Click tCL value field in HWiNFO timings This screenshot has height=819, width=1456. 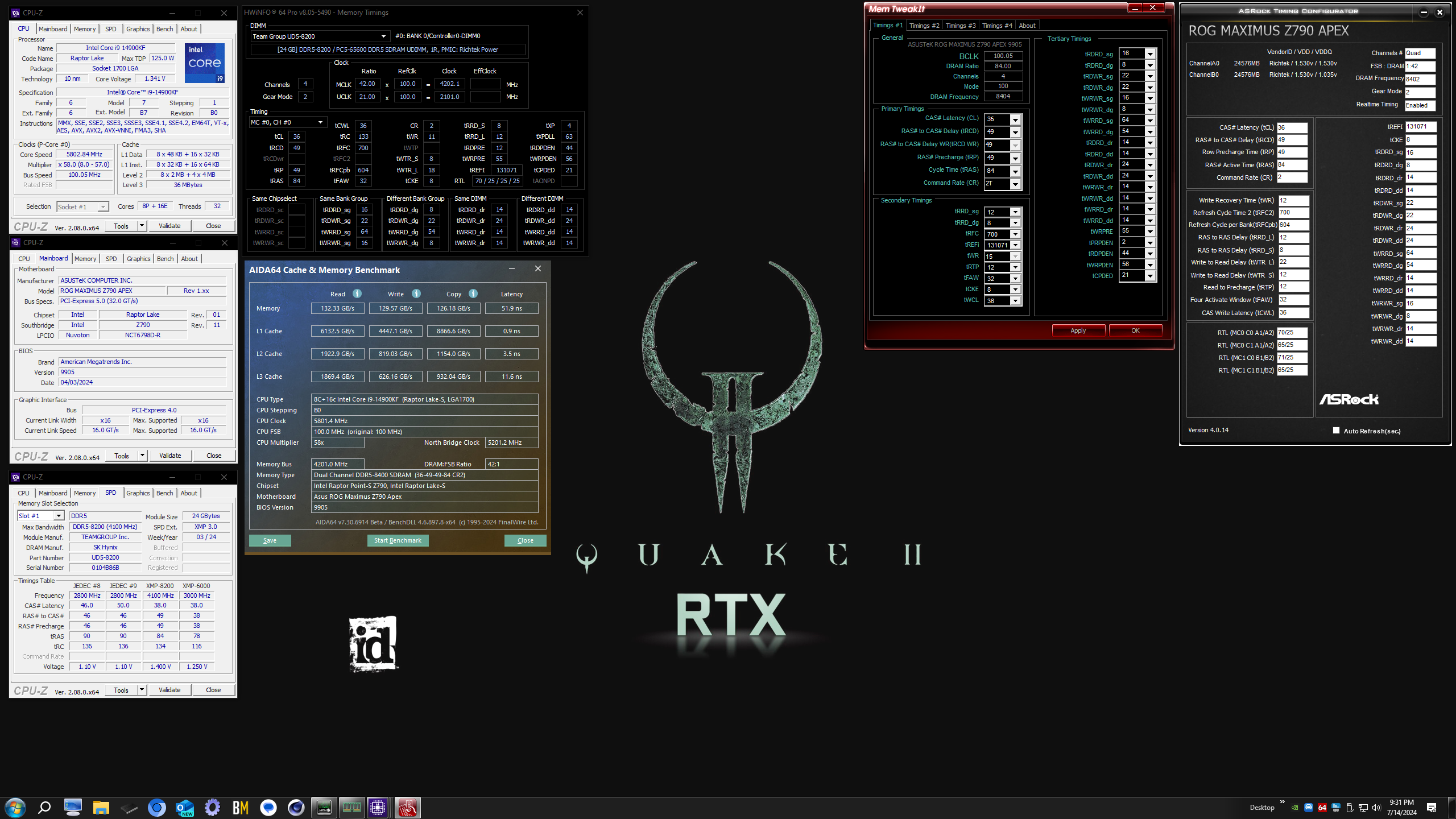(296, 136)
